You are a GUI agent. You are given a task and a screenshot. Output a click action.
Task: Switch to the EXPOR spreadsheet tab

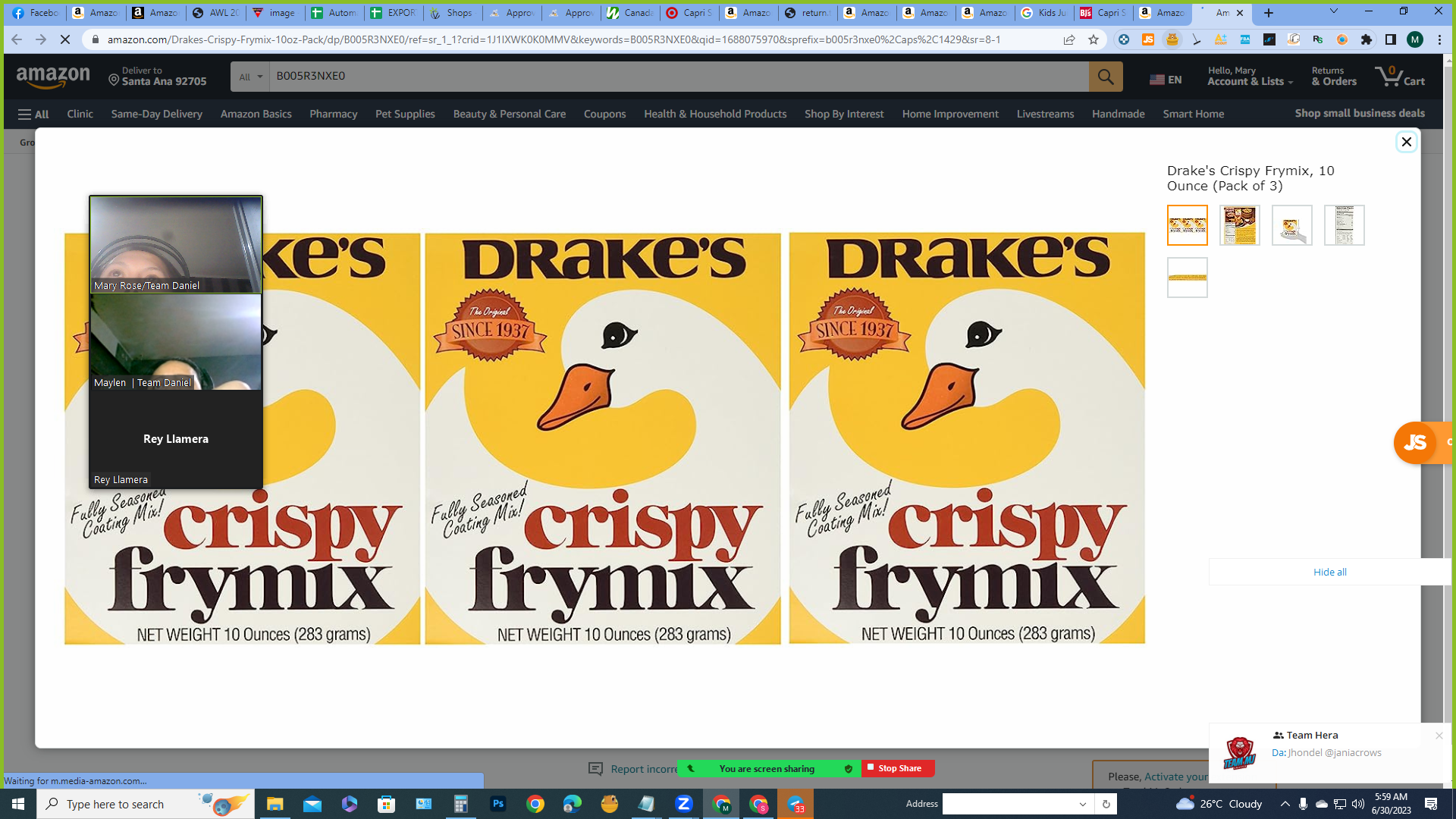tap(394, 13)
